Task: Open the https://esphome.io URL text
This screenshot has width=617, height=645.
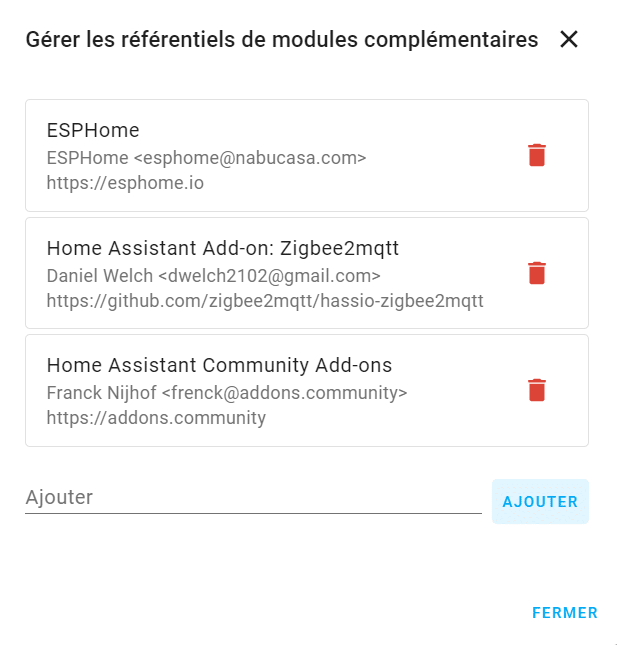Action: [x=125, y=184]
